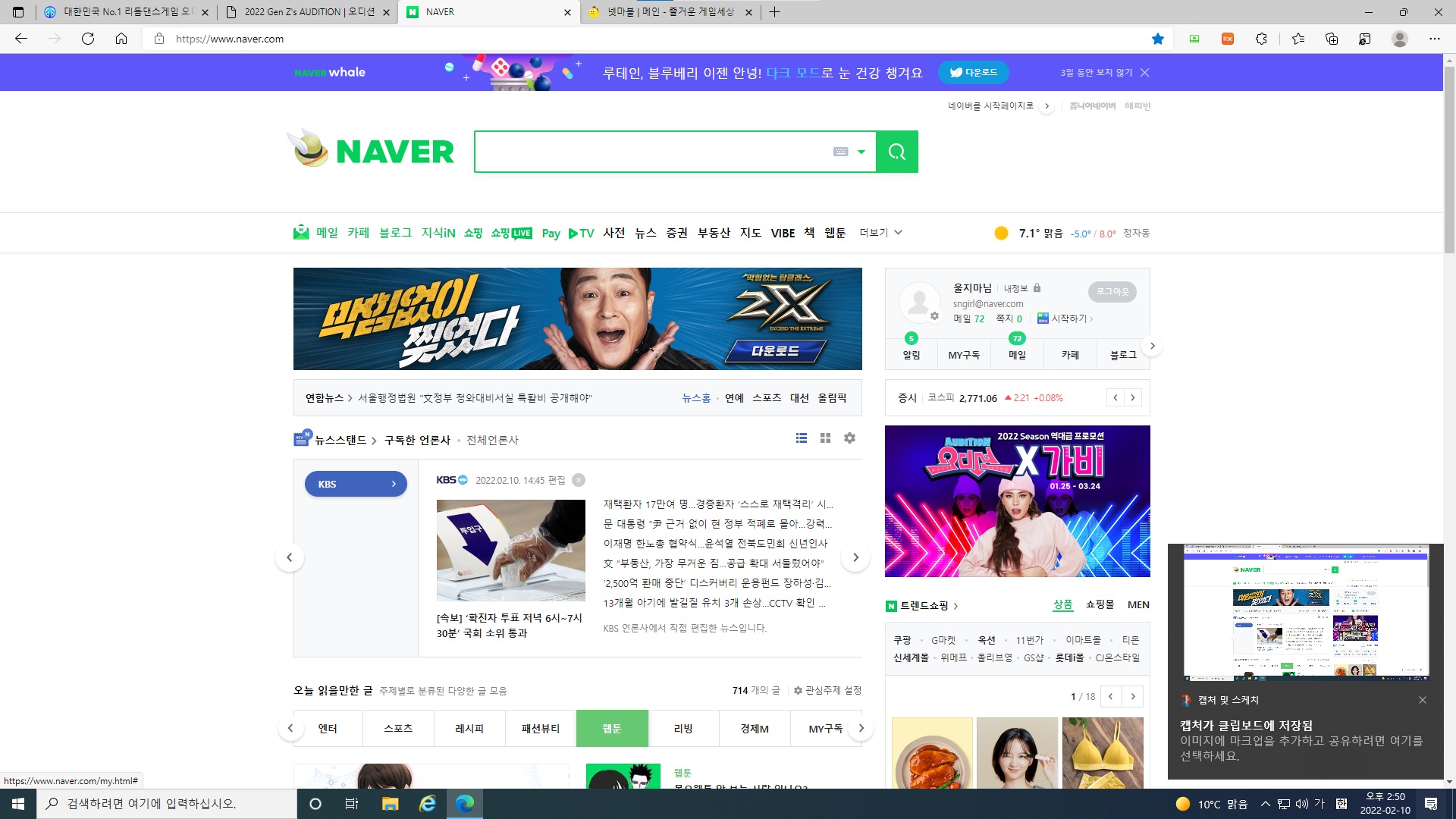The width and height of the screenshot is (1456, 819).
Task: Click the browser profile avatar icon
Action: (1400, 39)
